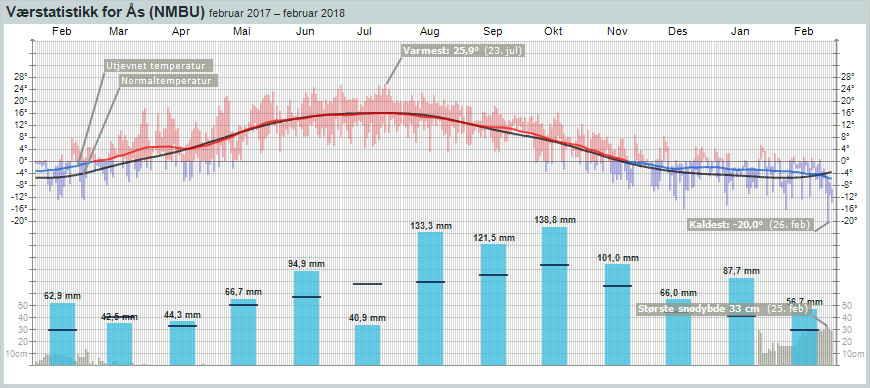870x388 pixels.
Task: Click the 'Jan' month header
Action: [x=740, y=32]
